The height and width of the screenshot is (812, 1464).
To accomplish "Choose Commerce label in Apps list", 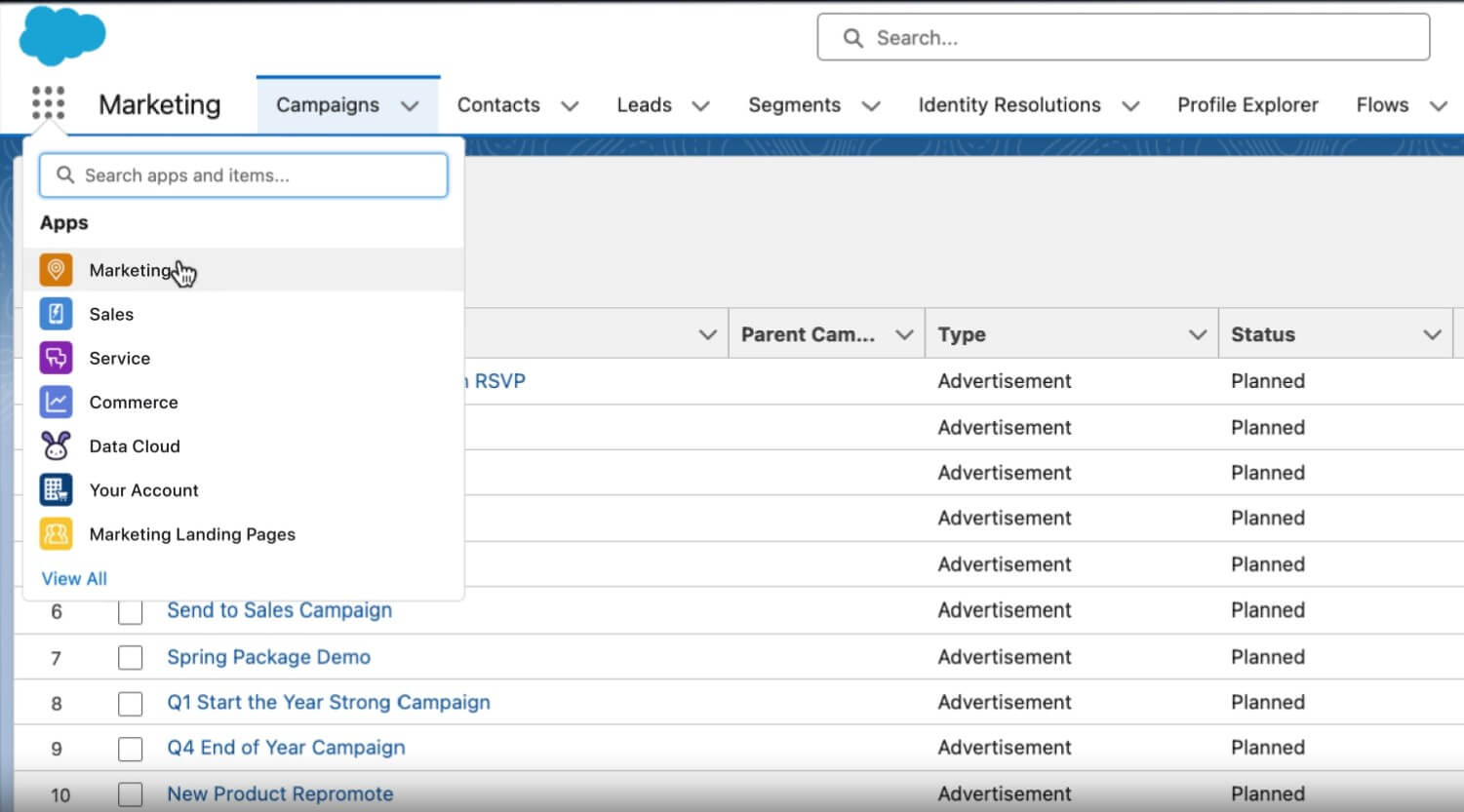I will (134, 403).
